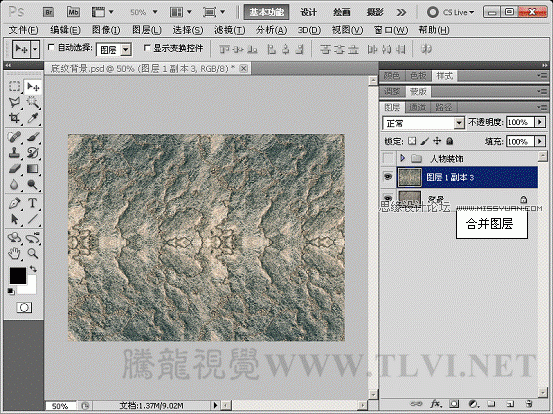Set the foreground color swatch
The width and height of the screenshot is (553, 414).
18,276
